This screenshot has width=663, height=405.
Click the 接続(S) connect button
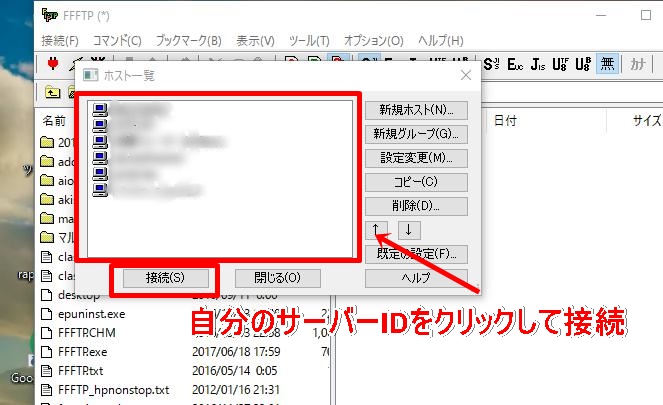point(166,278)
